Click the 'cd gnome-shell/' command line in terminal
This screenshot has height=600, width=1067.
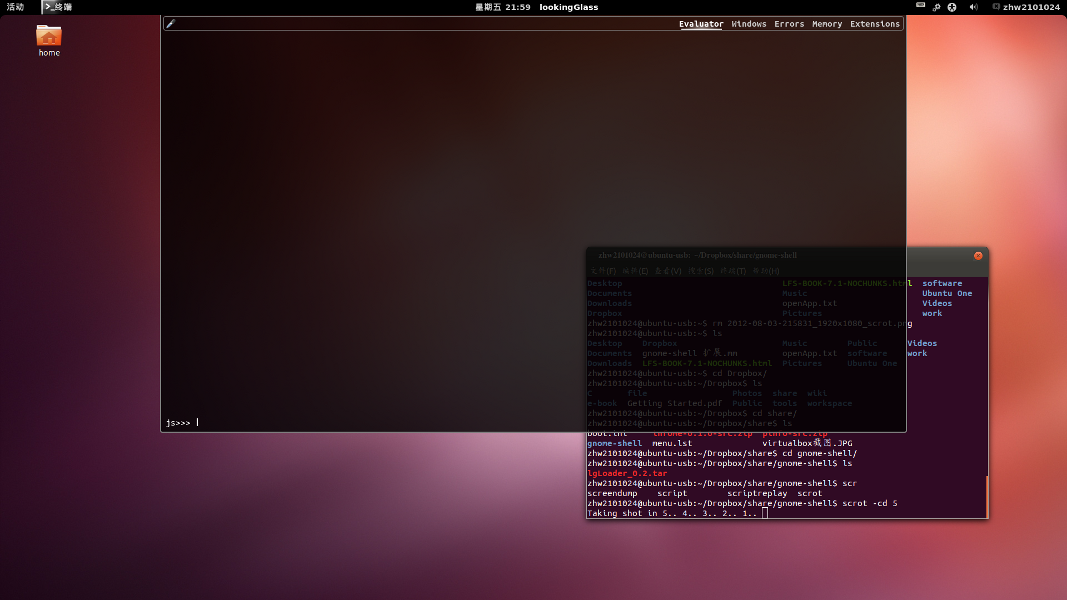(x=722, y=453)
